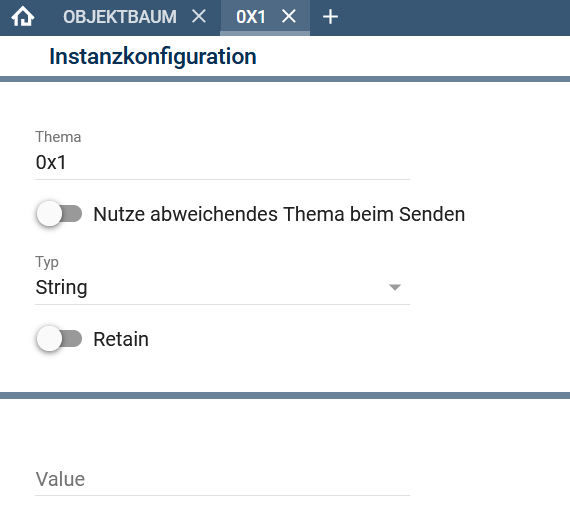Click the Retain label text
Viewport: 570px width, 528px height.
121,339
